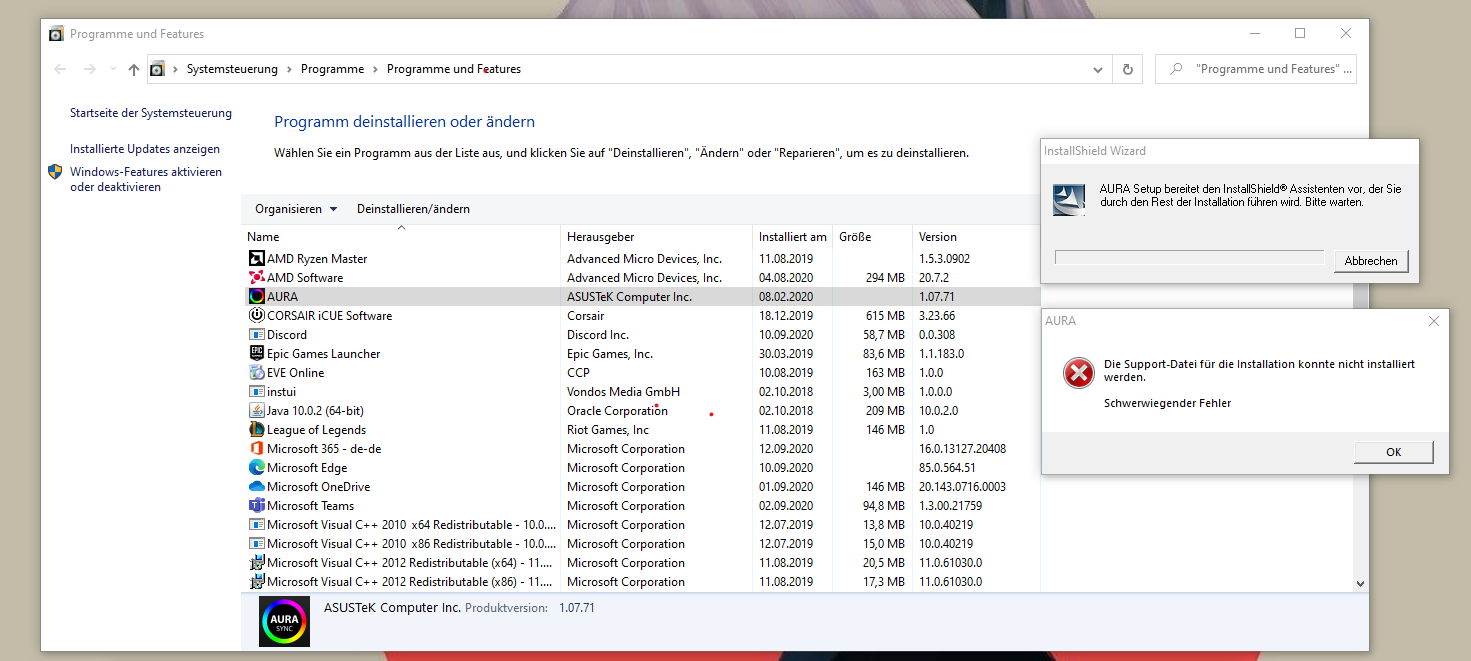Image resolution: width=1471 pixels, height=661 pixels.
Task: Click the League of Legends icon
Action: [x=256, y=430]
